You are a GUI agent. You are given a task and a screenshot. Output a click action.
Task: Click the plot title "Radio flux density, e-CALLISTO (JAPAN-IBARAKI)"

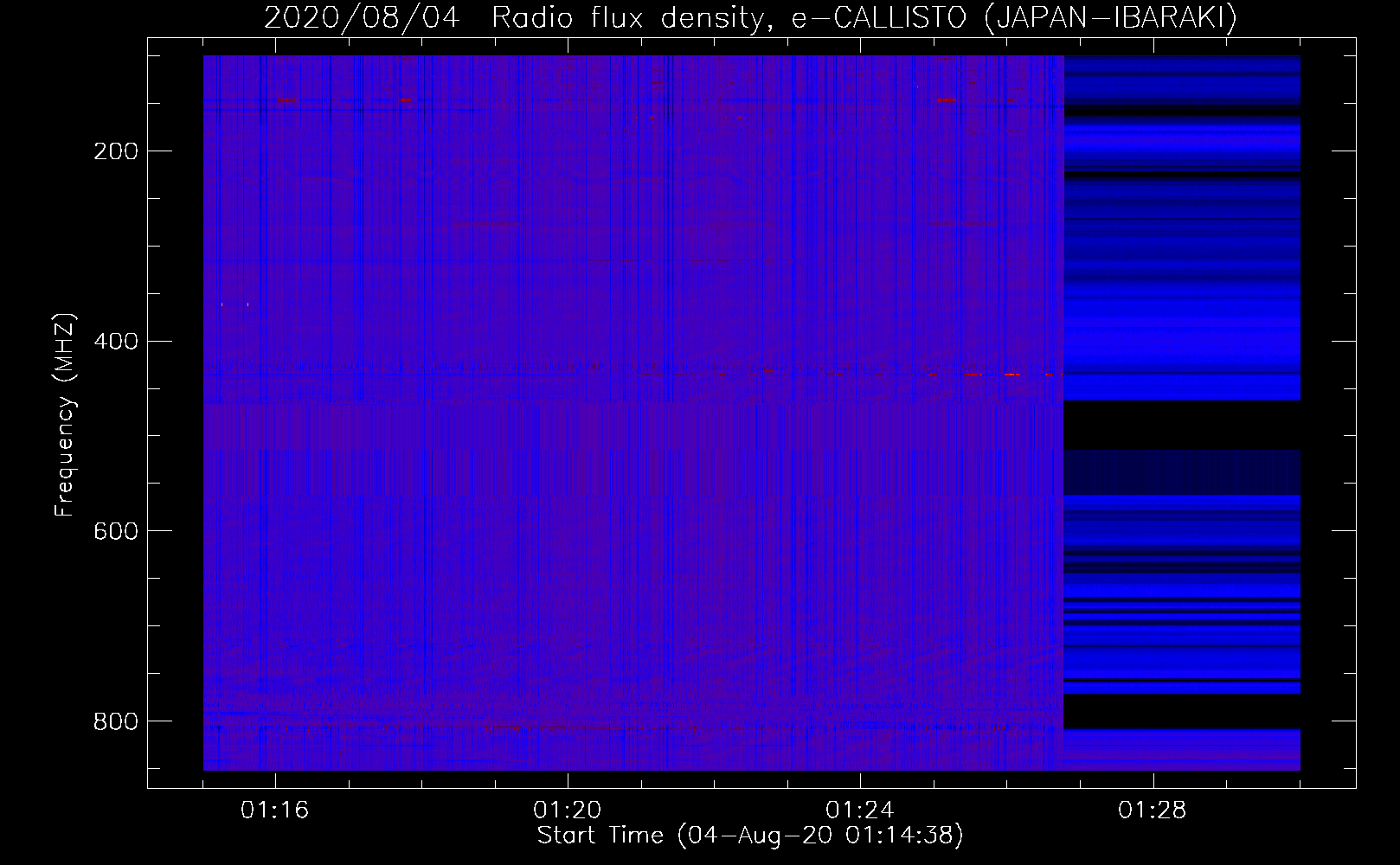[x=864, y=17]
